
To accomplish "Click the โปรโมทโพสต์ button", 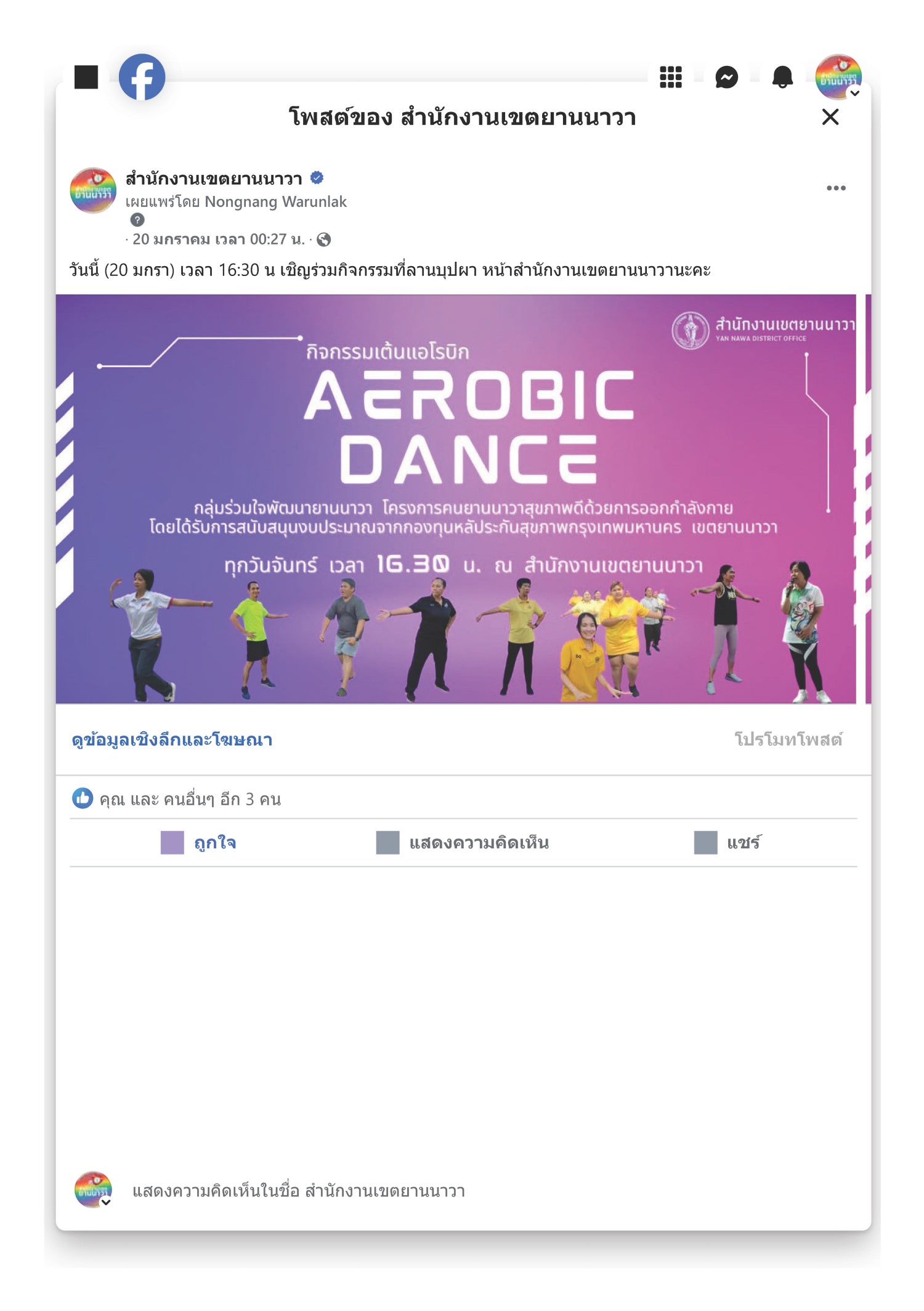I will tap(788, 739).
